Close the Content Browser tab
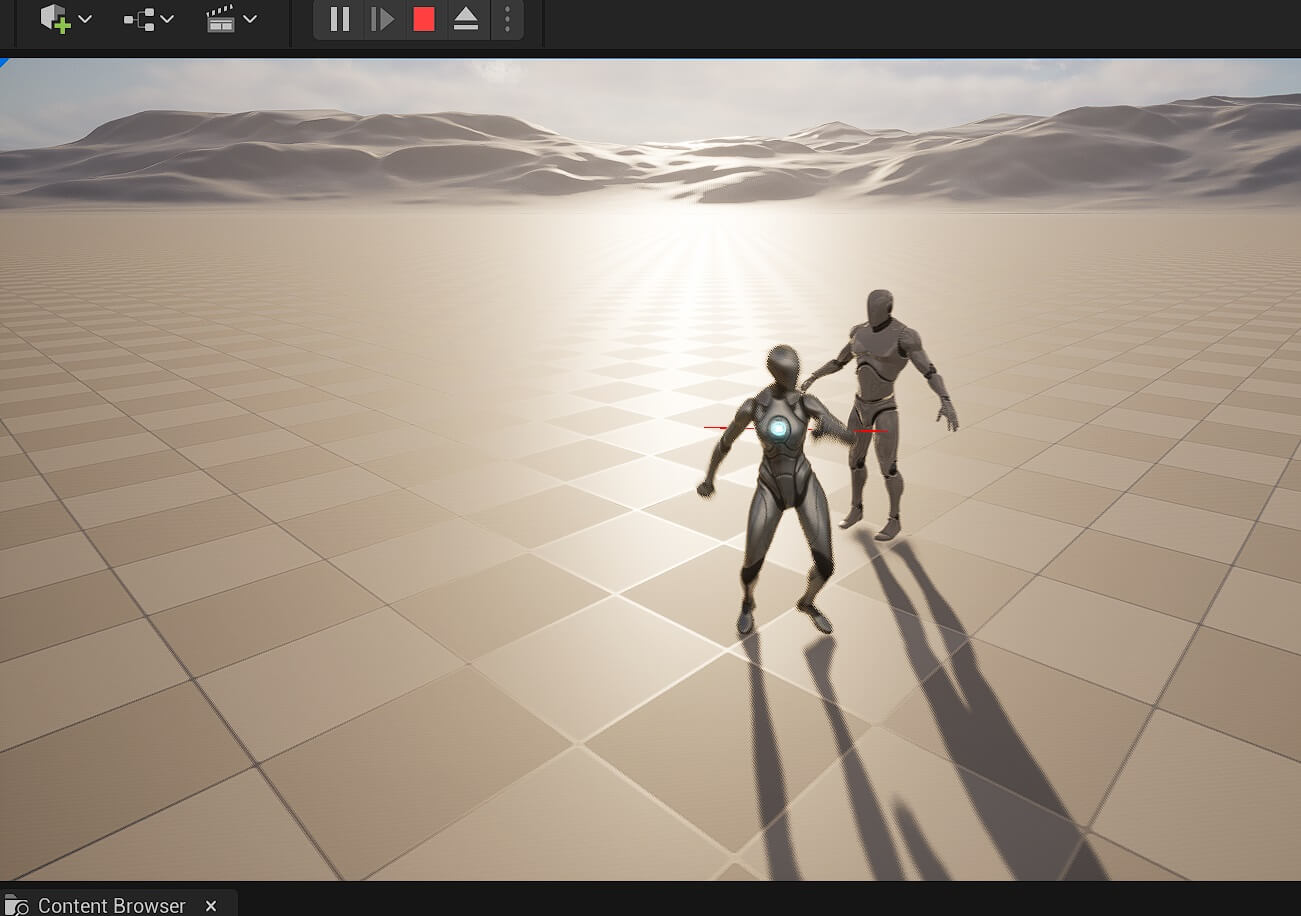The image size is (1301, 916). pos(211,905)
